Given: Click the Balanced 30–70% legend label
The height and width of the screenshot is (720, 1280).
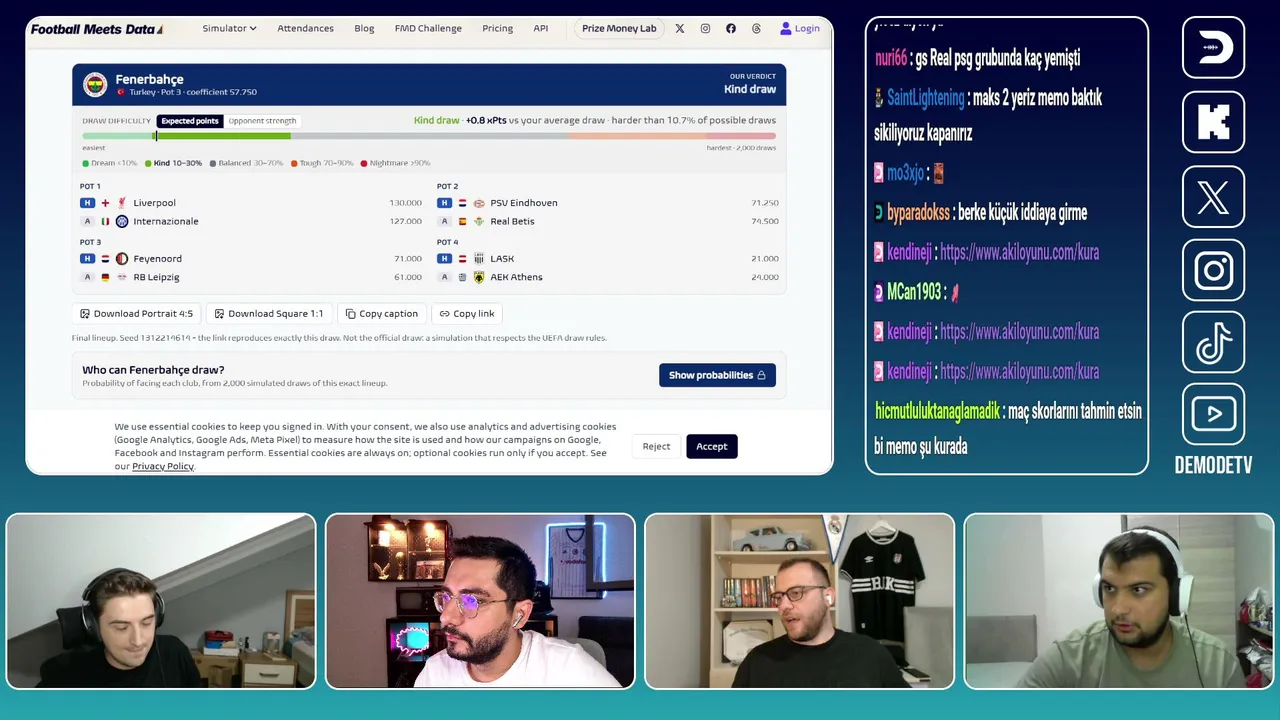Looking at the screenshot, I should pos(250,163).
